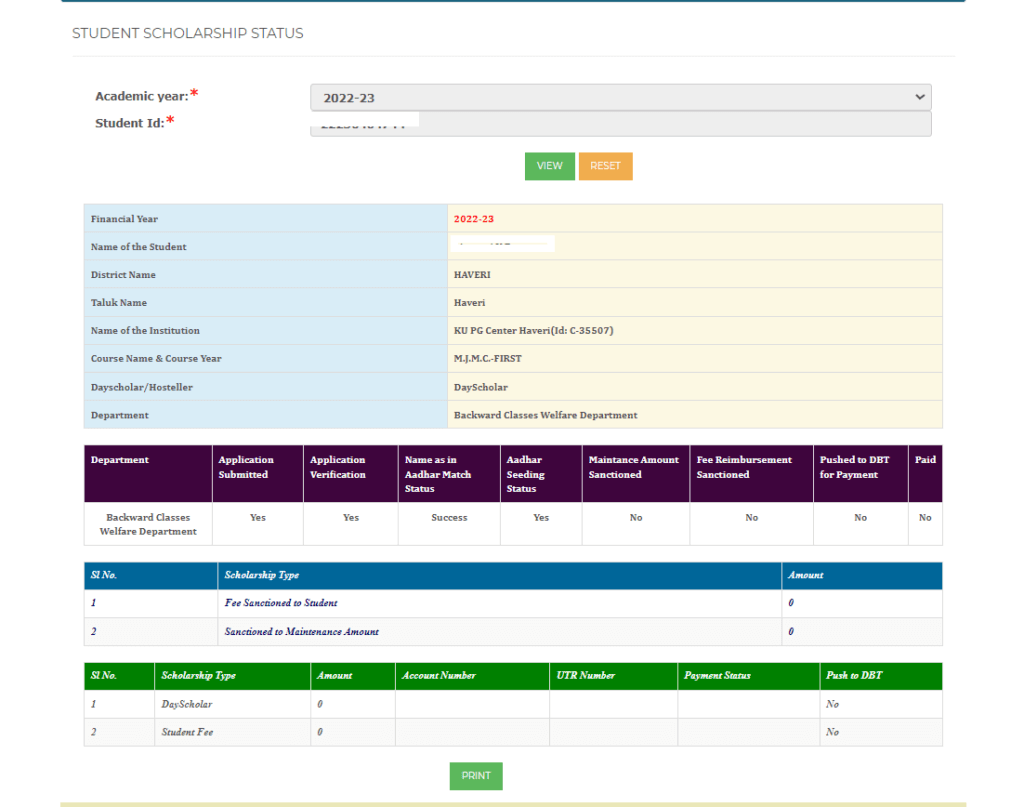Click Name as in Aadhar Match Status header

tap(449, 473)
